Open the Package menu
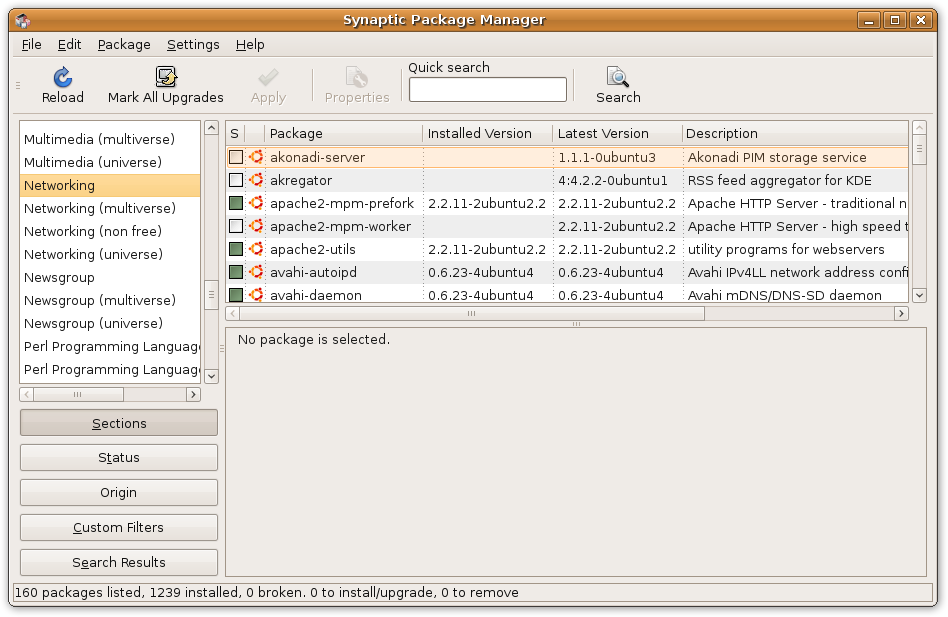 tap(123, 44)
